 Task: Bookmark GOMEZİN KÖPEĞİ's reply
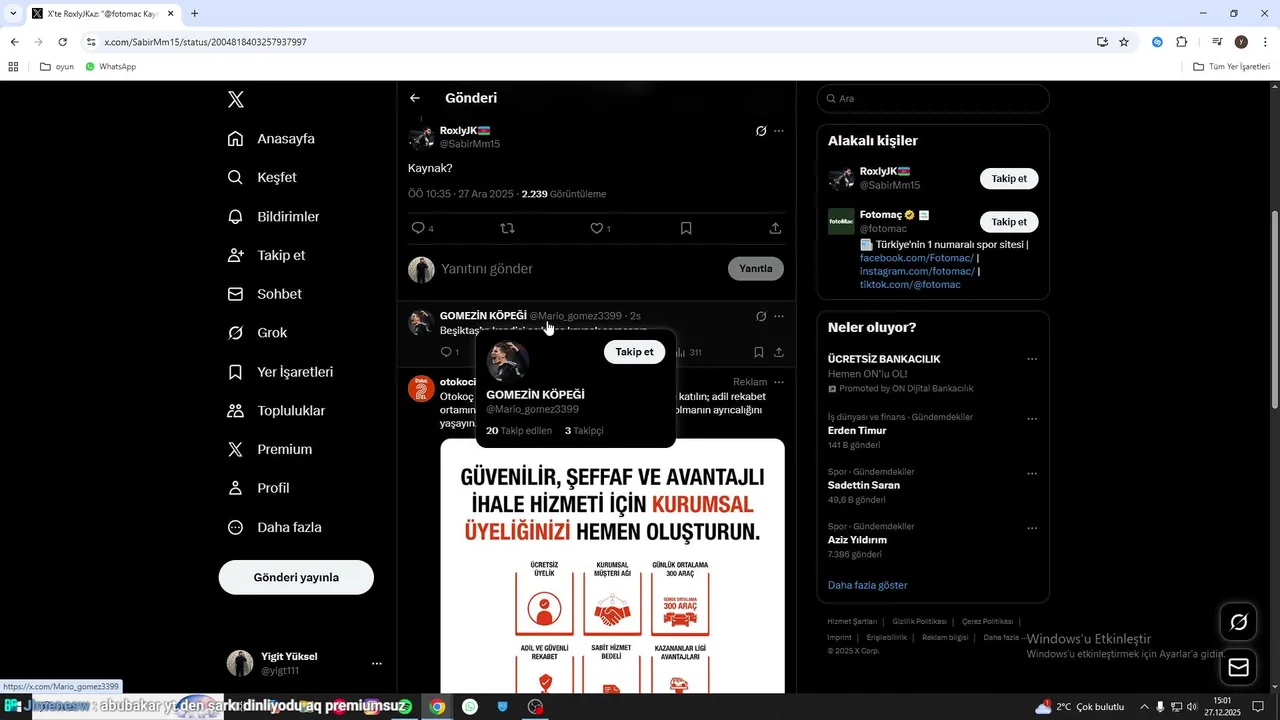pos(759,352)
